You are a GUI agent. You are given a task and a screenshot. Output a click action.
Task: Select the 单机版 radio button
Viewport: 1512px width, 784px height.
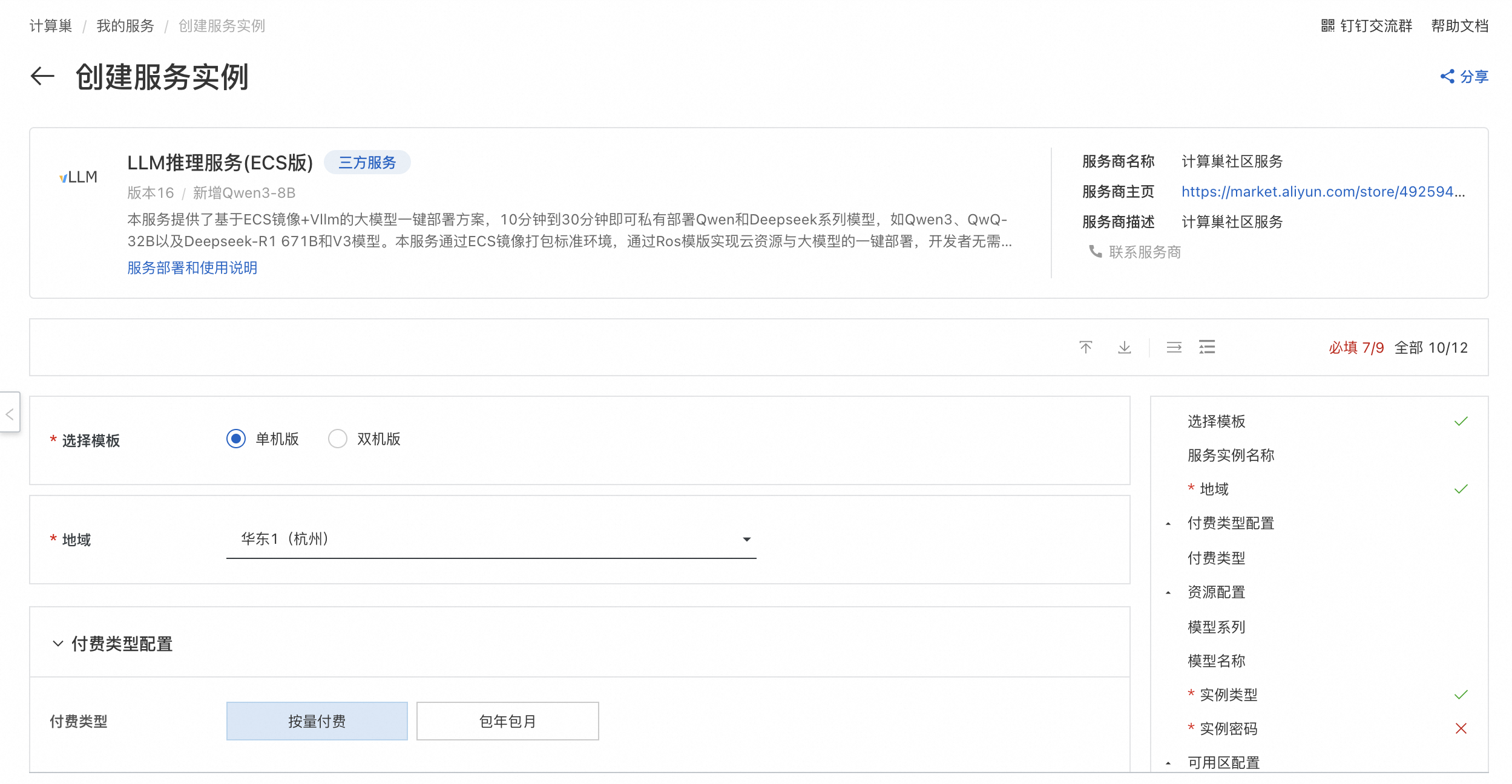(236, 439)
